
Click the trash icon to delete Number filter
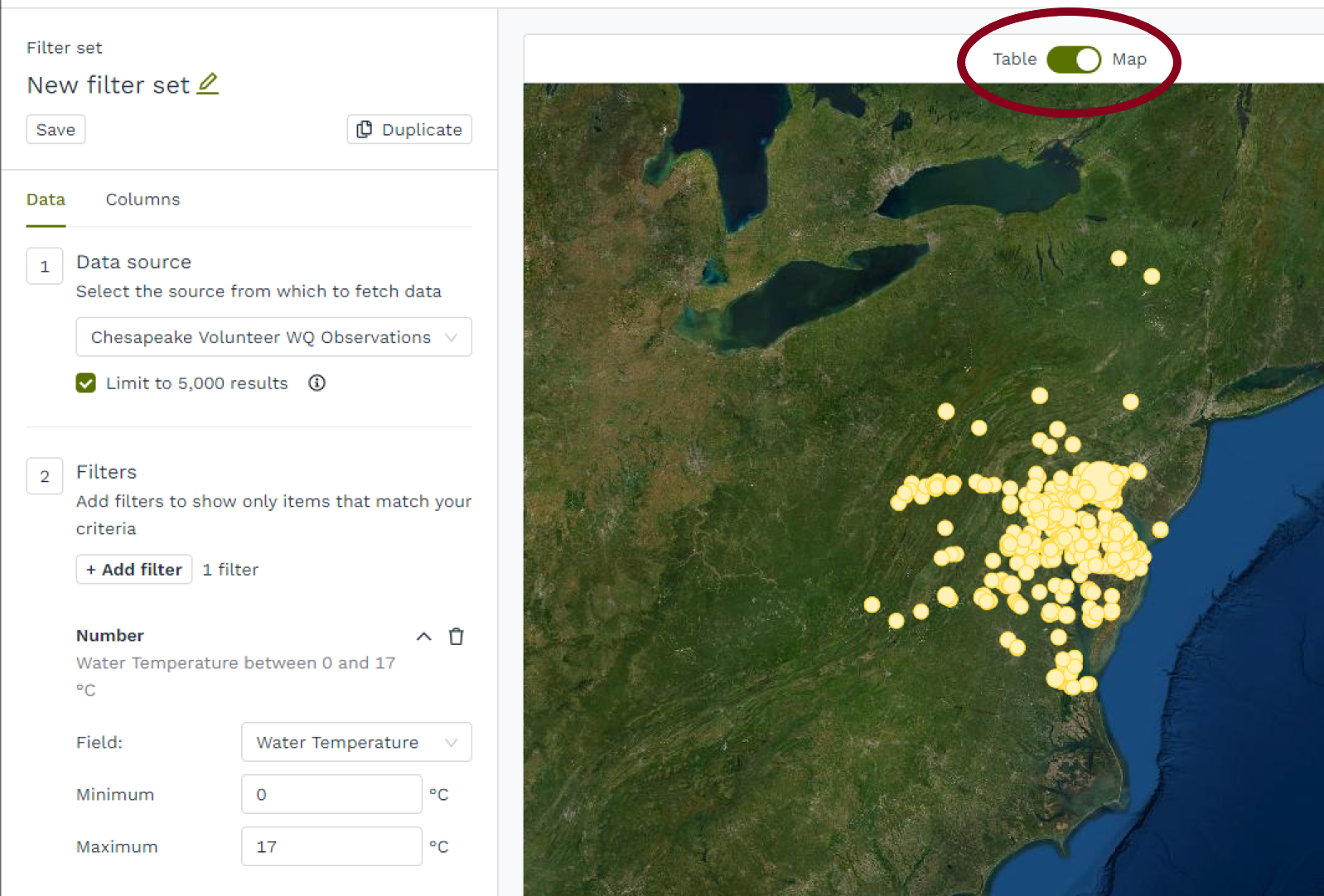(456, 636)
